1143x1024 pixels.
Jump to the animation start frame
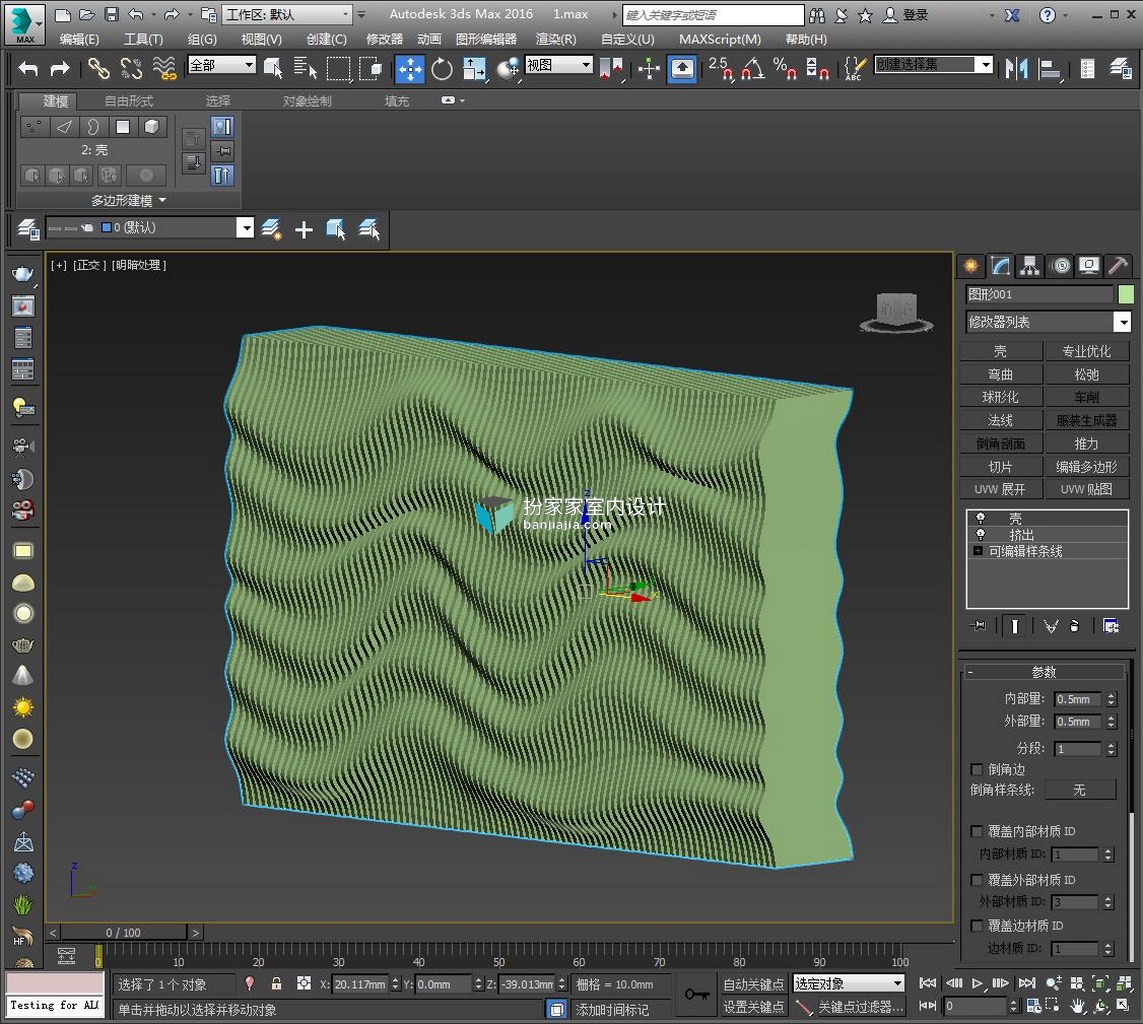click(927, 983)
